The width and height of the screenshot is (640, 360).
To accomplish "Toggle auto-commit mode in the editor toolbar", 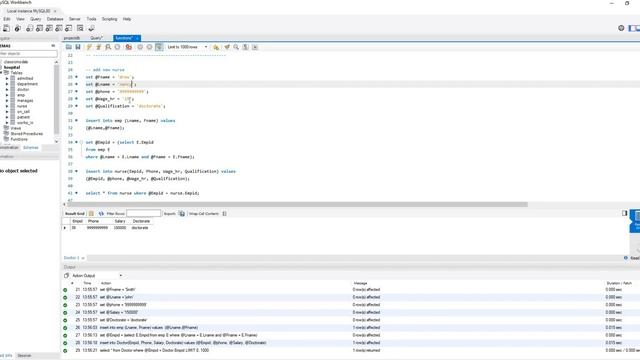I will pyautogui.click(x=159, y=47).
